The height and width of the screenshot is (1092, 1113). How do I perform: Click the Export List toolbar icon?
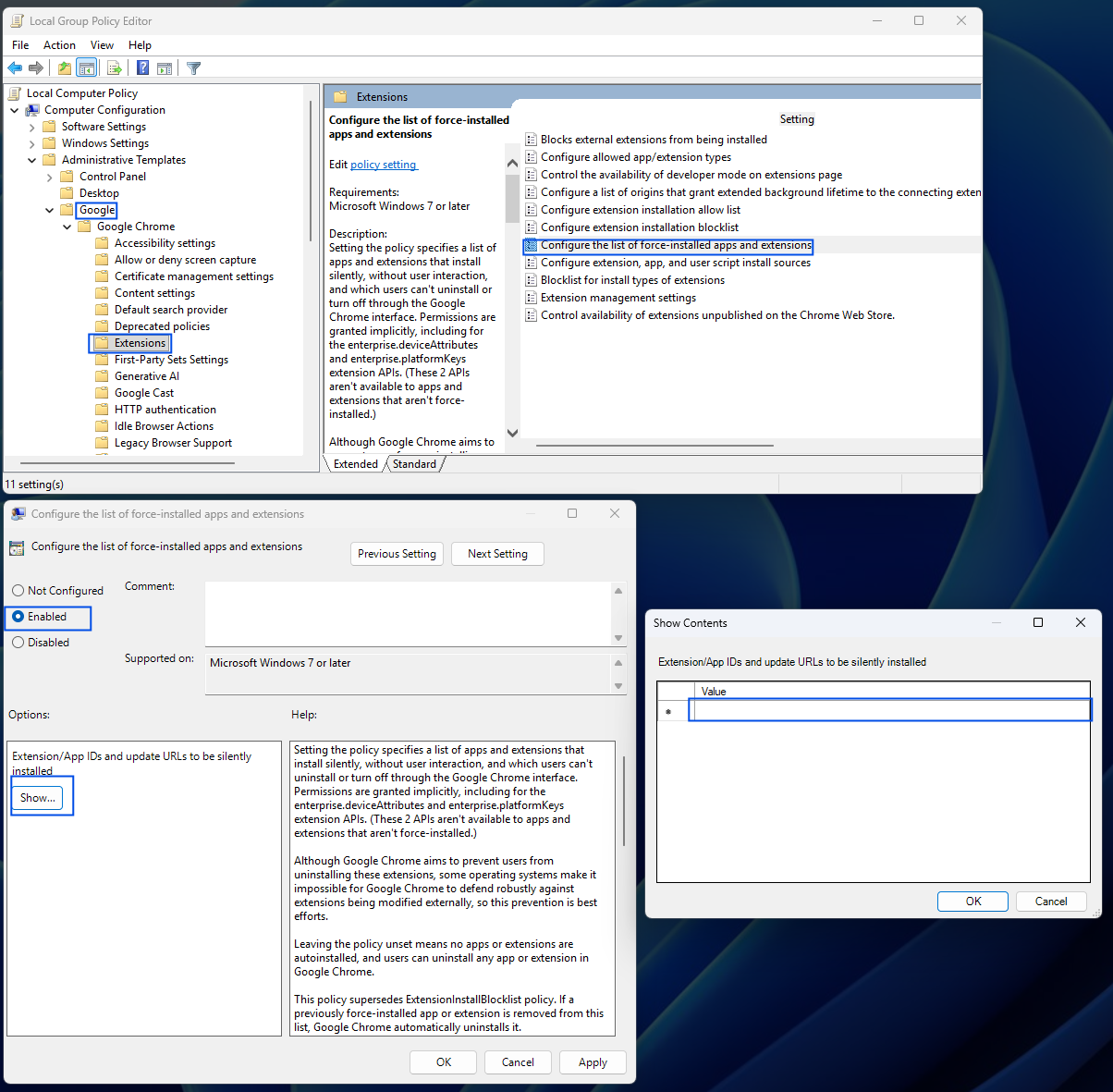pos(115,67)
